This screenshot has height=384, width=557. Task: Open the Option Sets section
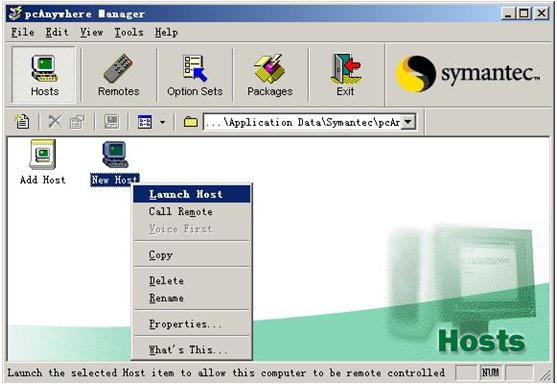pyautogui.click(x=195, y=75)
